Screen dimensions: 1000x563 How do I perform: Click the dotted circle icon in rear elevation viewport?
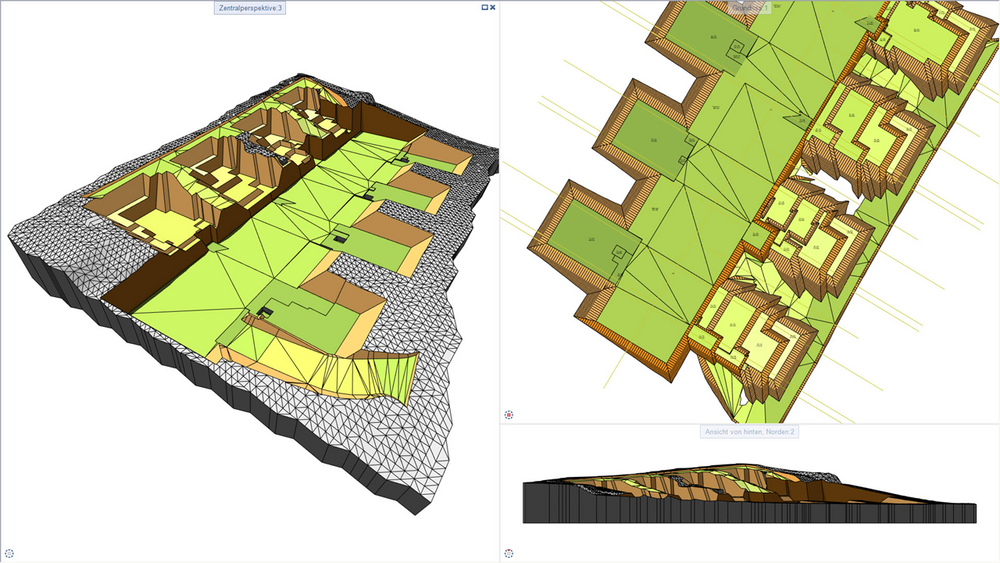[x=508, y=553]
